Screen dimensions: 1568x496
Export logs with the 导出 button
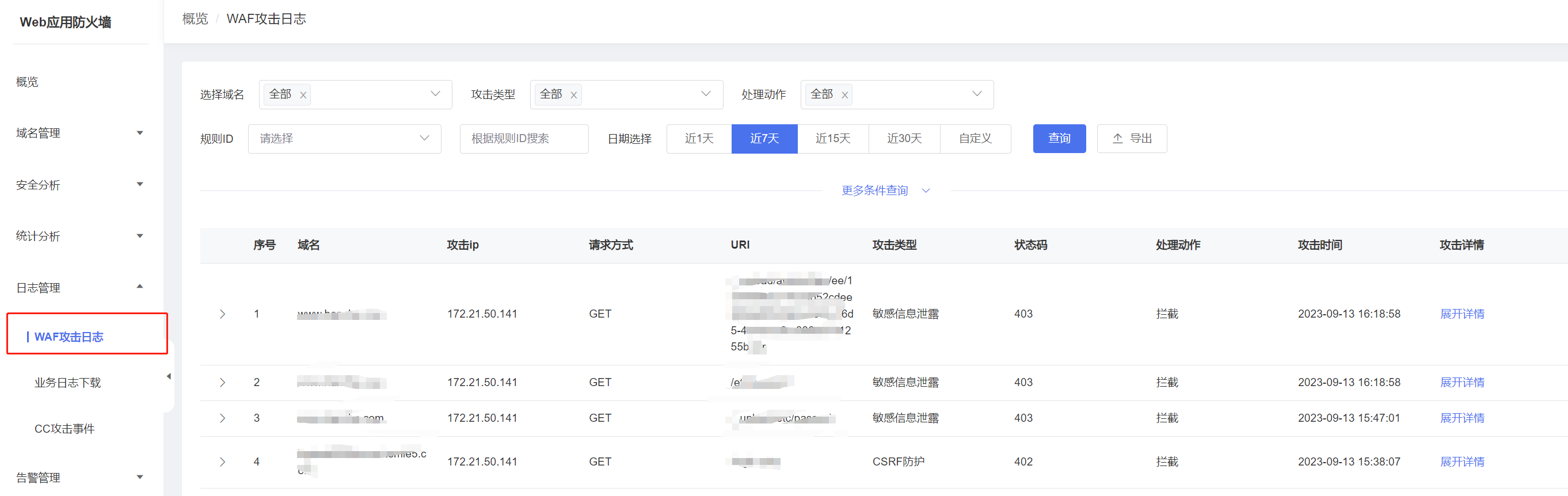(1132, 139)
